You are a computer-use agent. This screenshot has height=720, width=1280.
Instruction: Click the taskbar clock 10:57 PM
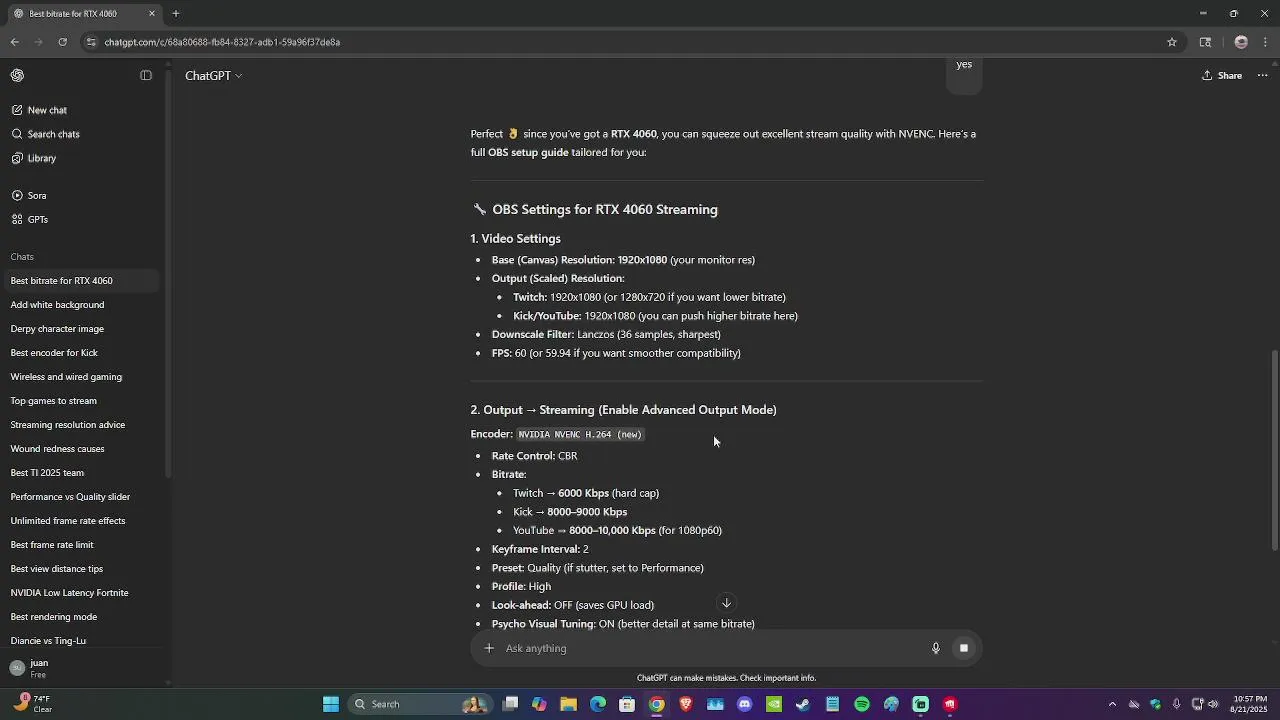(x=1250, y=704)
